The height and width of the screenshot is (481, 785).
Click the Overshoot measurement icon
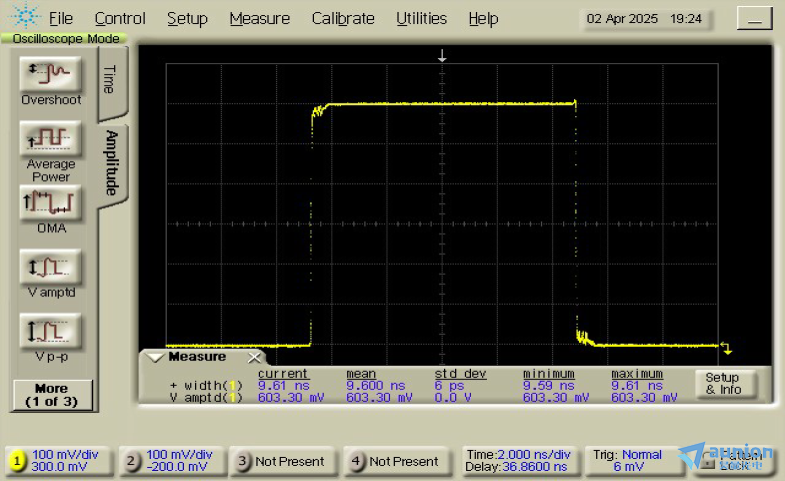[51, 73]
